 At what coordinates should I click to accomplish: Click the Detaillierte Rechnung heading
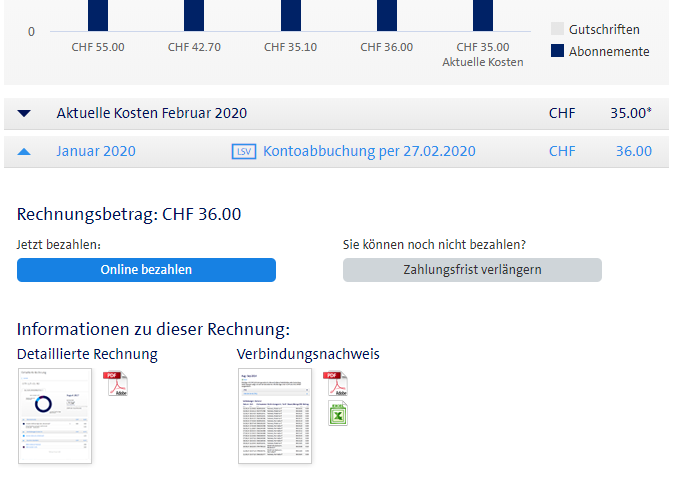coord(87,354)
